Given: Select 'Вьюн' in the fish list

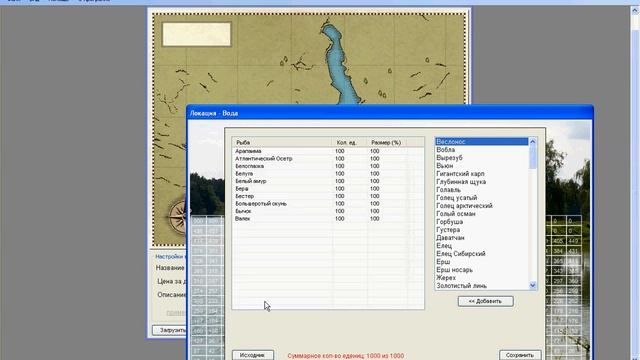Looking at the screenshot, I should [482, 166].
